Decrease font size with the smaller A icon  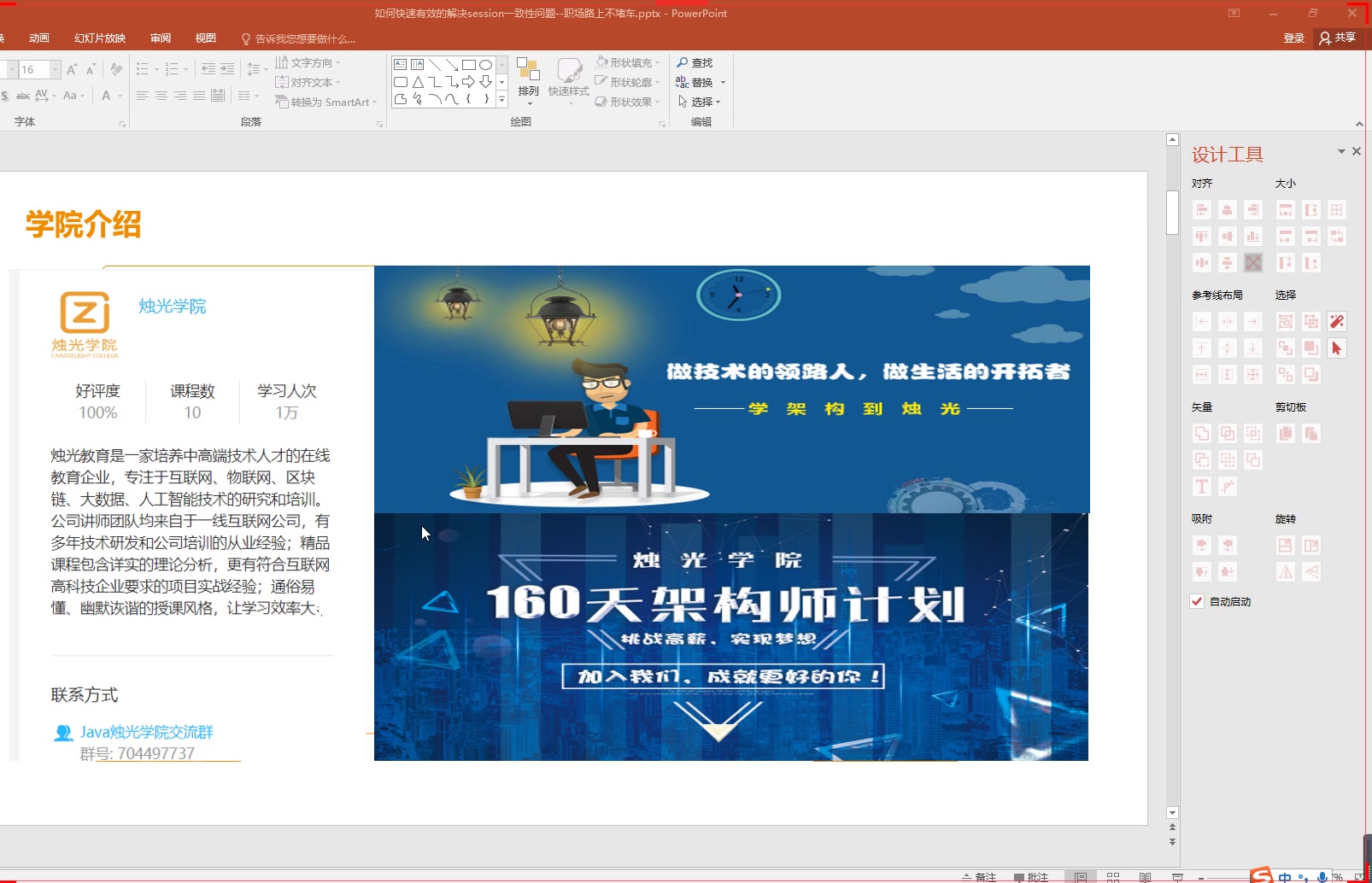pos(91,69)
